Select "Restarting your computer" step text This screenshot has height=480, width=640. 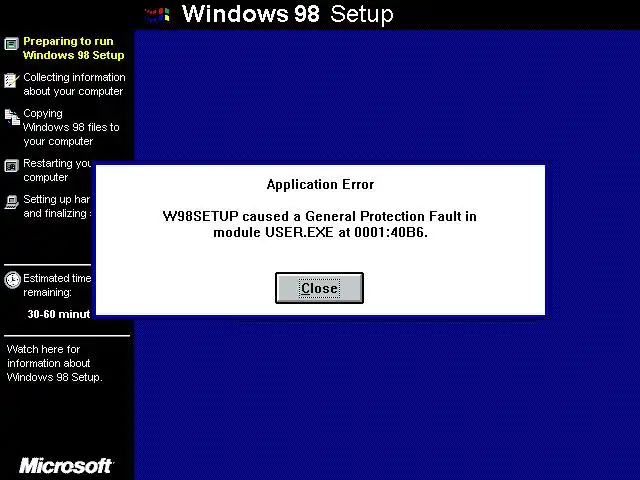coord(57,170)
